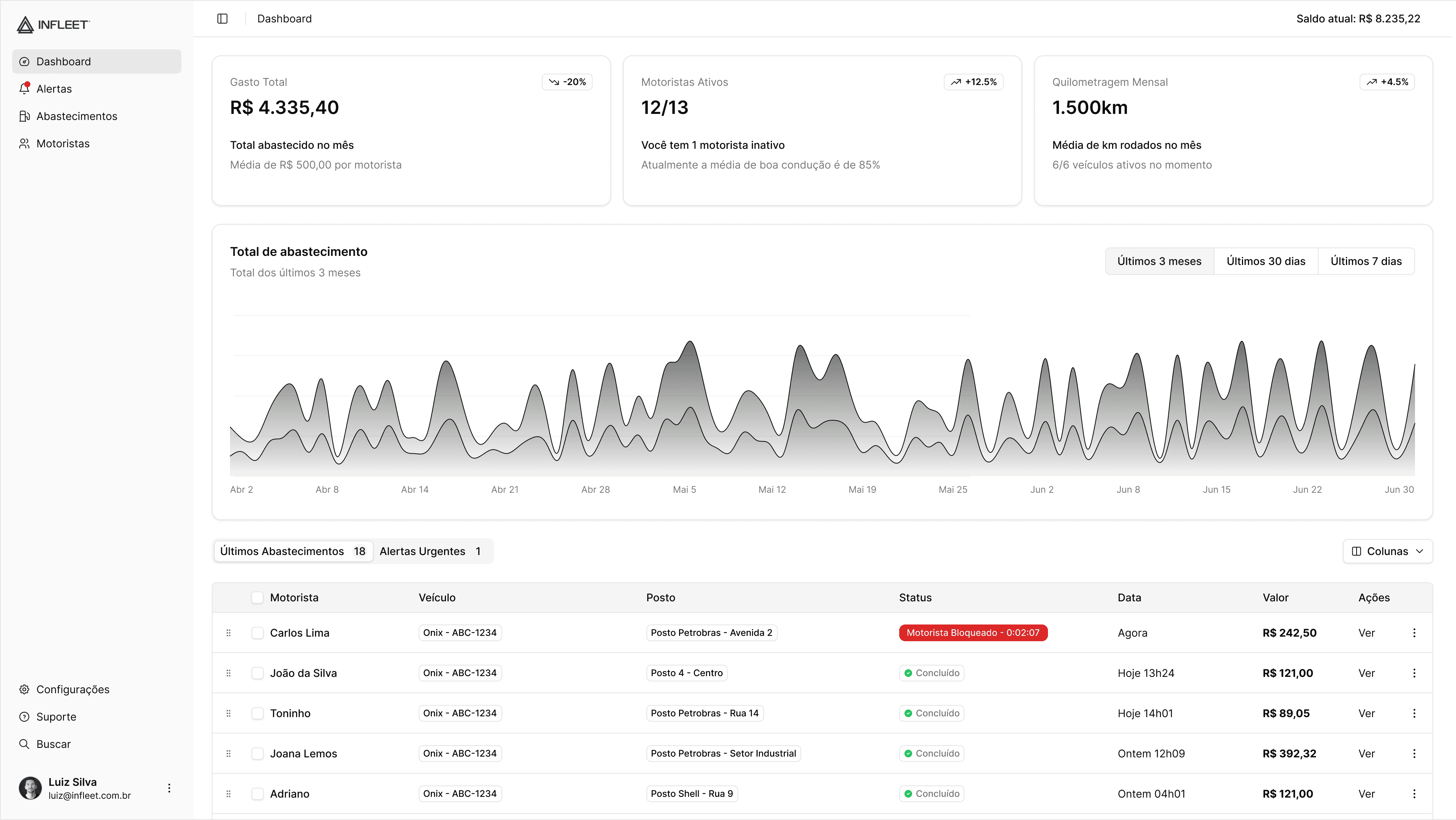Click the Alertas bell icon
Screen dimensions: 1456x820
(x=24, y=89)
